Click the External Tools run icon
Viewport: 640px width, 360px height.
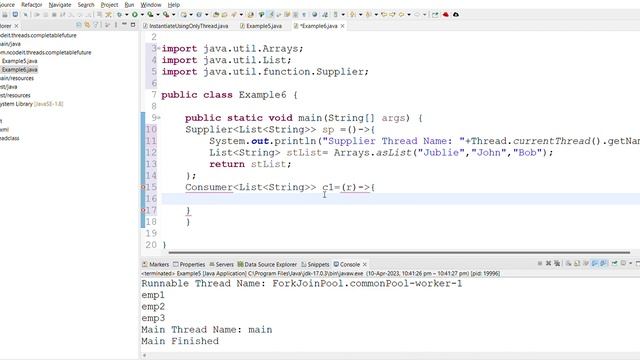(x=166, y=14)
